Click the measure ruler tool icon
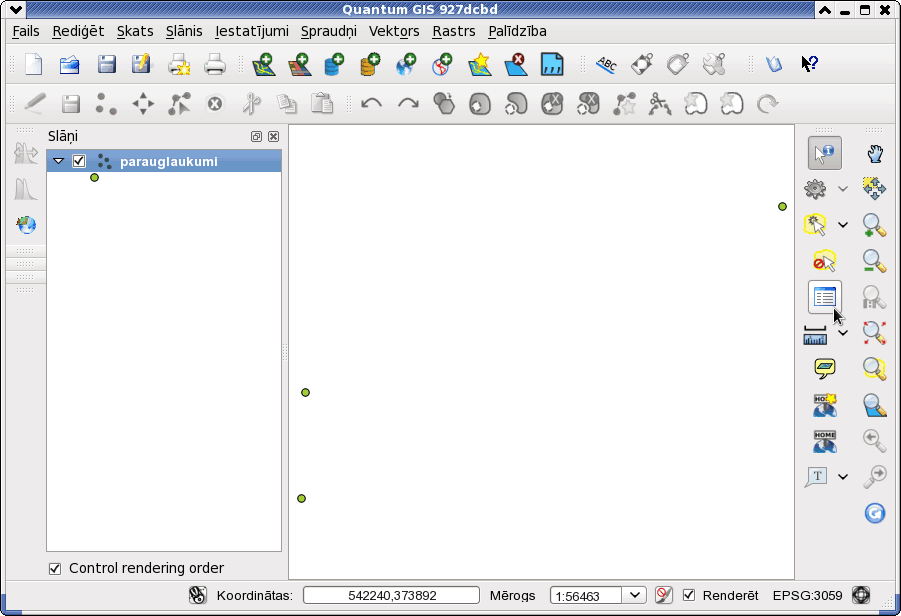Screen dimensions: 901x616 [815, 335]
